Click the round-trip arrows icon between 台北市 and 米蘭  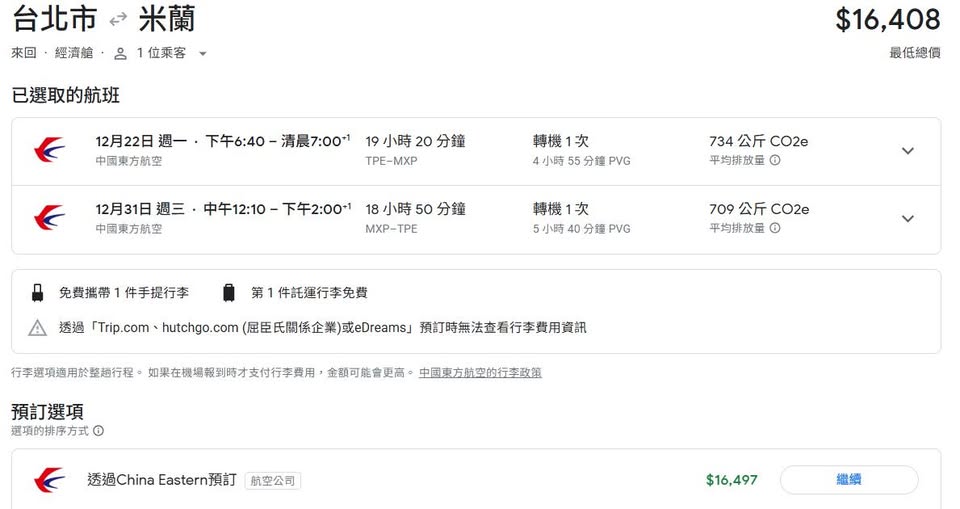tap(119, 19)
